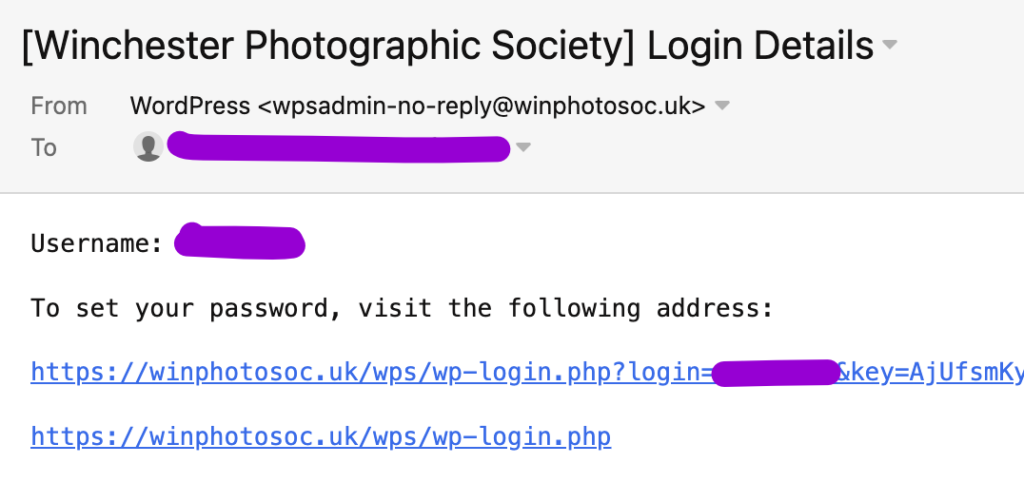Open the password reset link with key
The height and width of the screenshot is (483, 1024).
pos(370,373)
